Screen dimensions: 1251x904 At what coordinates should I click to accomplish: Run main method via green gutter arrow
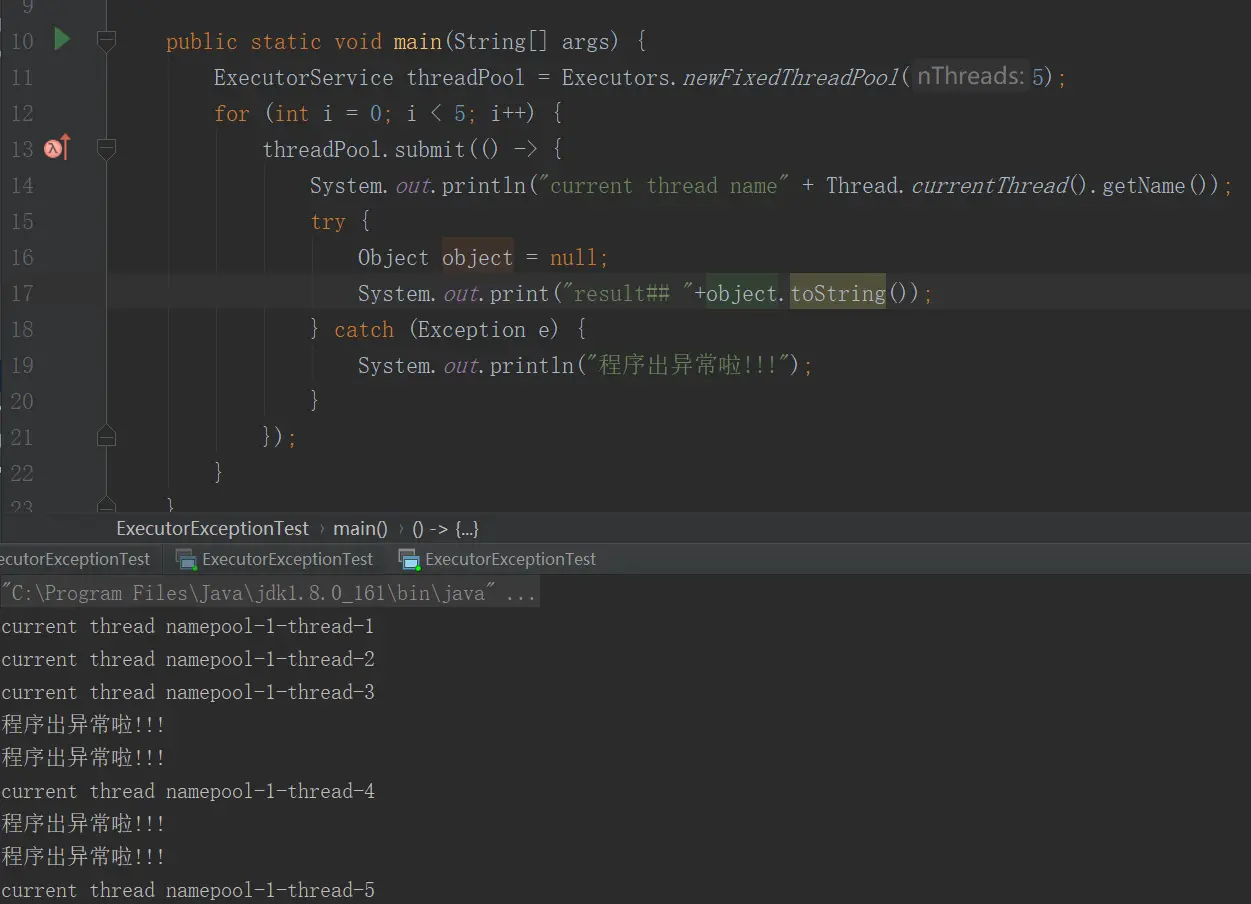coord(62,40)
